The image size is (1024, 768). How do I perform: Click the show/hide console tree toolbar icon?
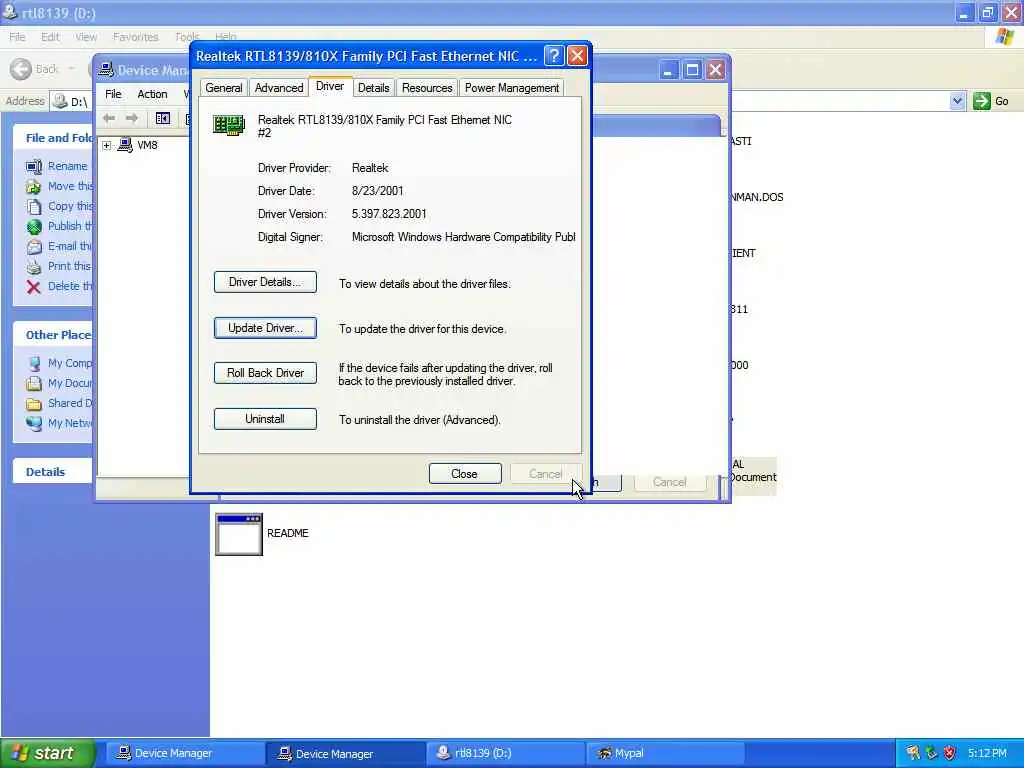pos(162,118)
